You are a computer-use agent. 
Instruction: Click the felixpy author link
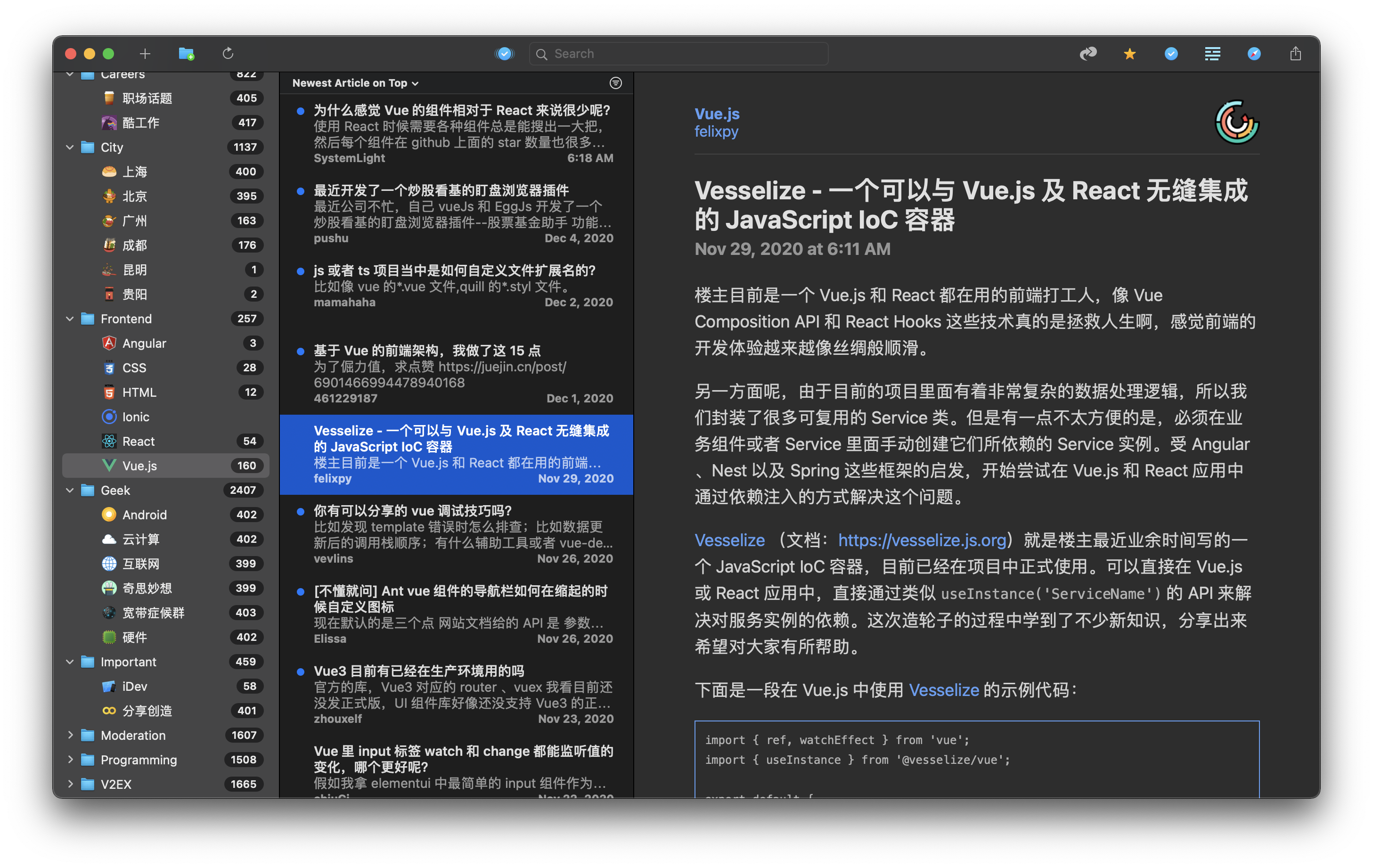[716, 132]
